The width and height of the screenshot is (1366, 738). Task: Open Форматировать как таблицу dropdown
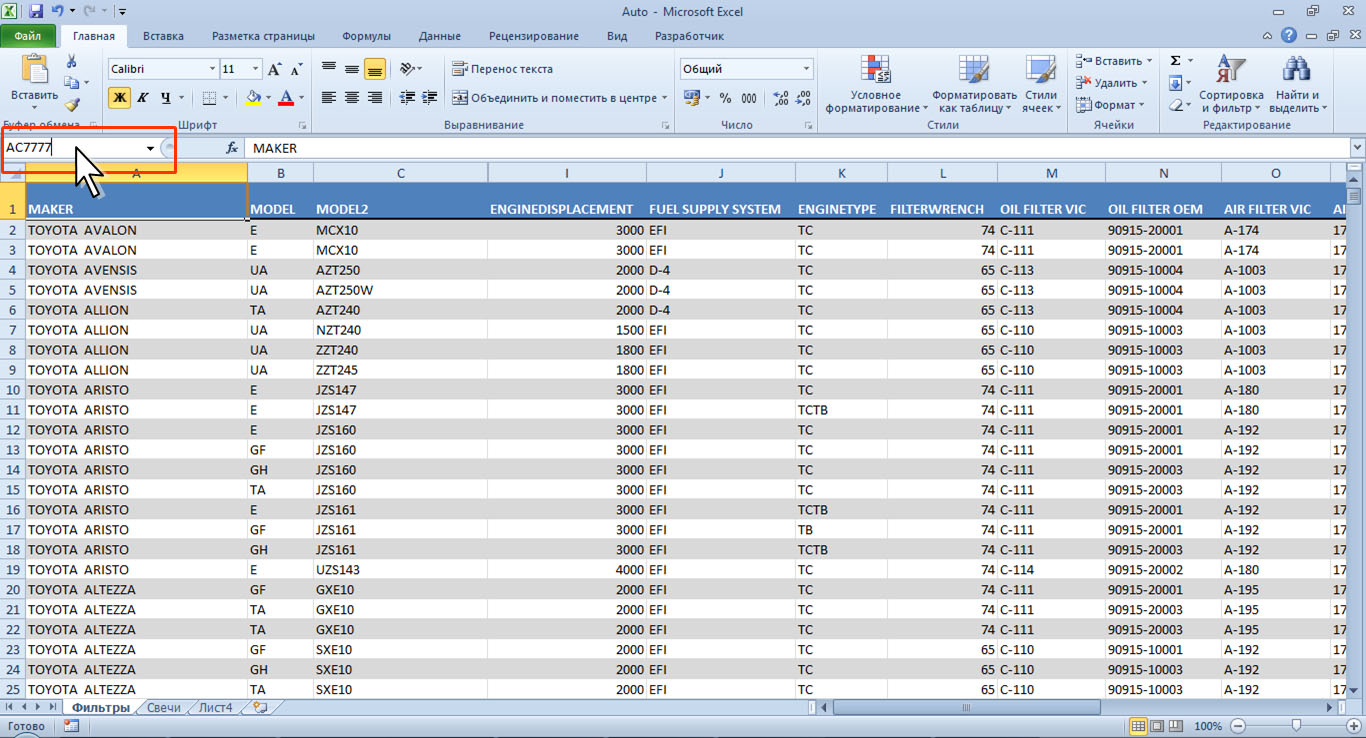(x=974, y=84)
